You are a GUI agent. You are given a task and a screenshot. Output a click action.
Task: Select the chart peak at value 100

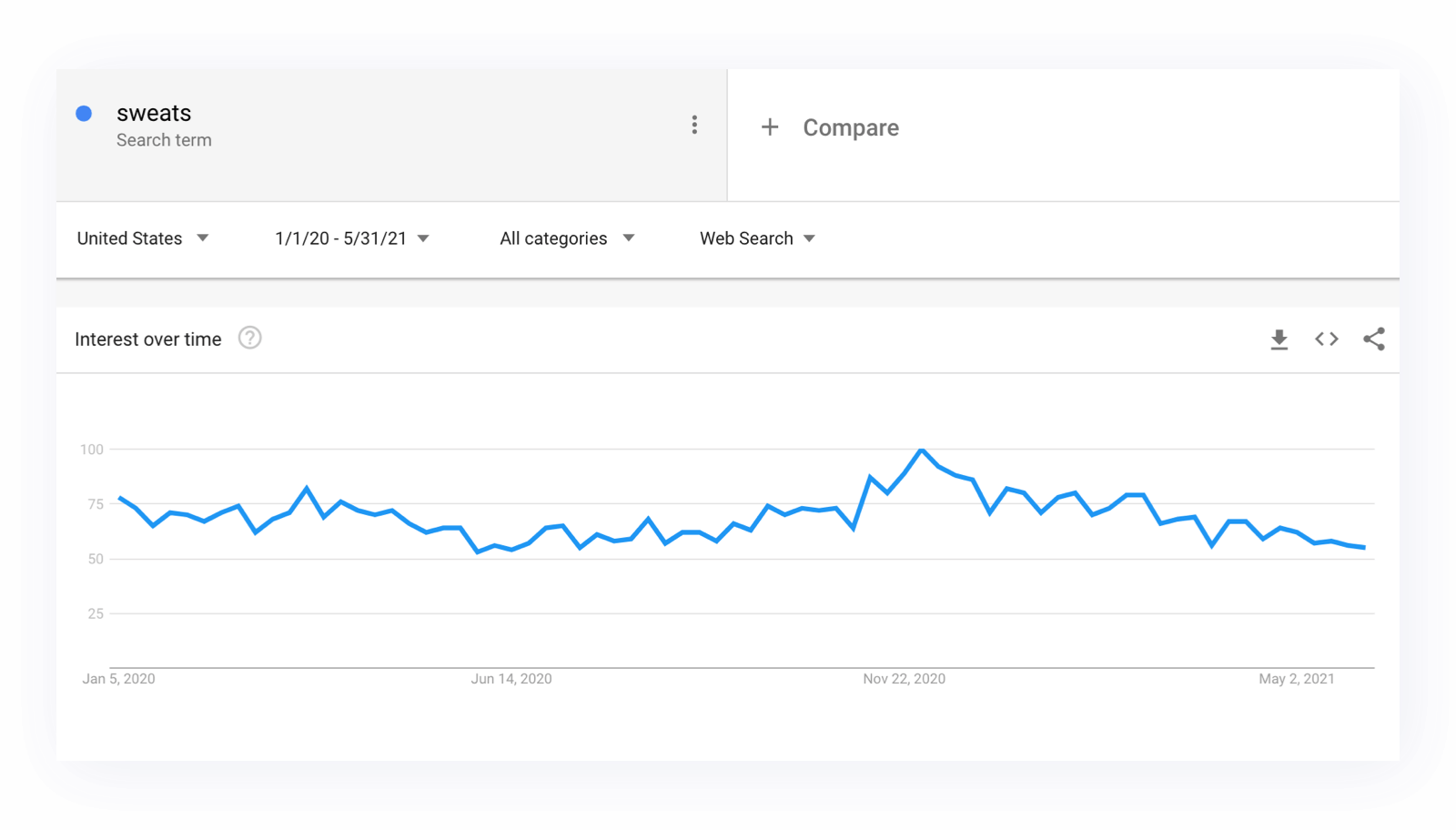click(x=922, y=450)
